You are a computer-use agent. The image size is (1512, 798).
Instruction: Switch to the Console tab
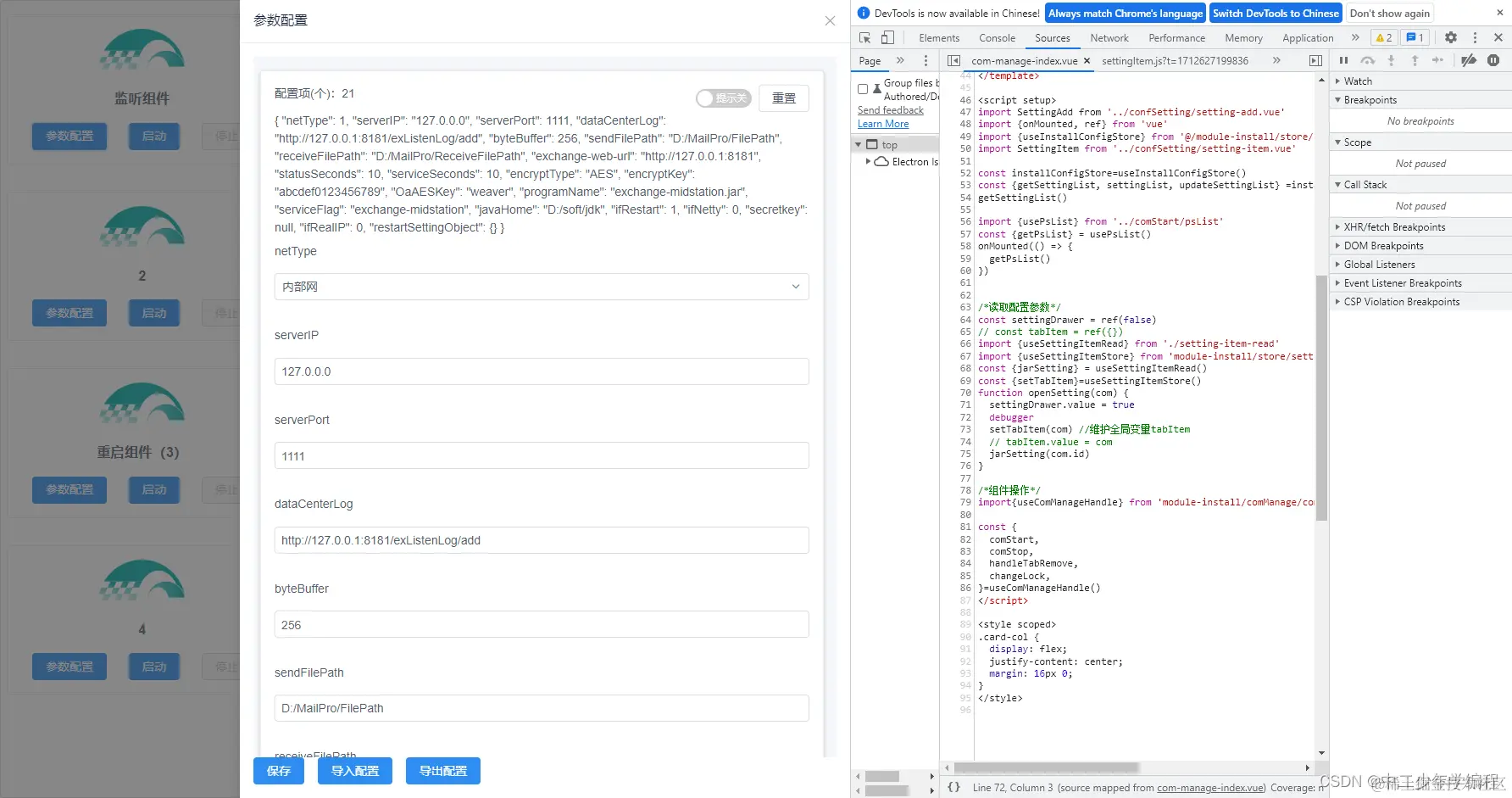(997, 38)
